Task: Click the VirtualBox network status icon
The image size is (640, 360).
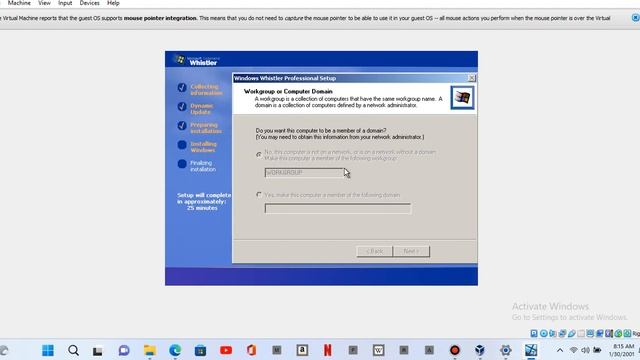Action: click(x=562, y=333)
